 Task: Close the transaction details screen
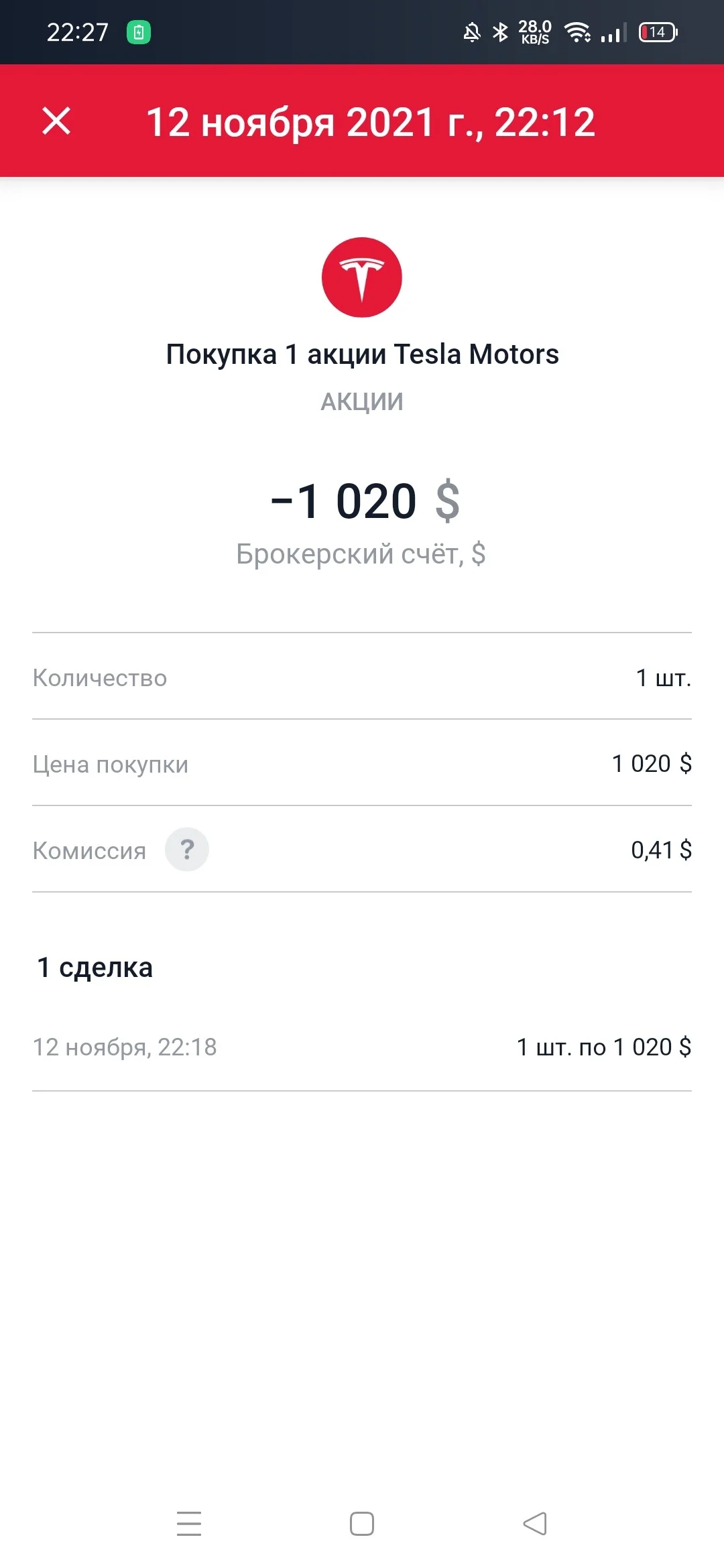pyautogui.click(x=56, y=121)
